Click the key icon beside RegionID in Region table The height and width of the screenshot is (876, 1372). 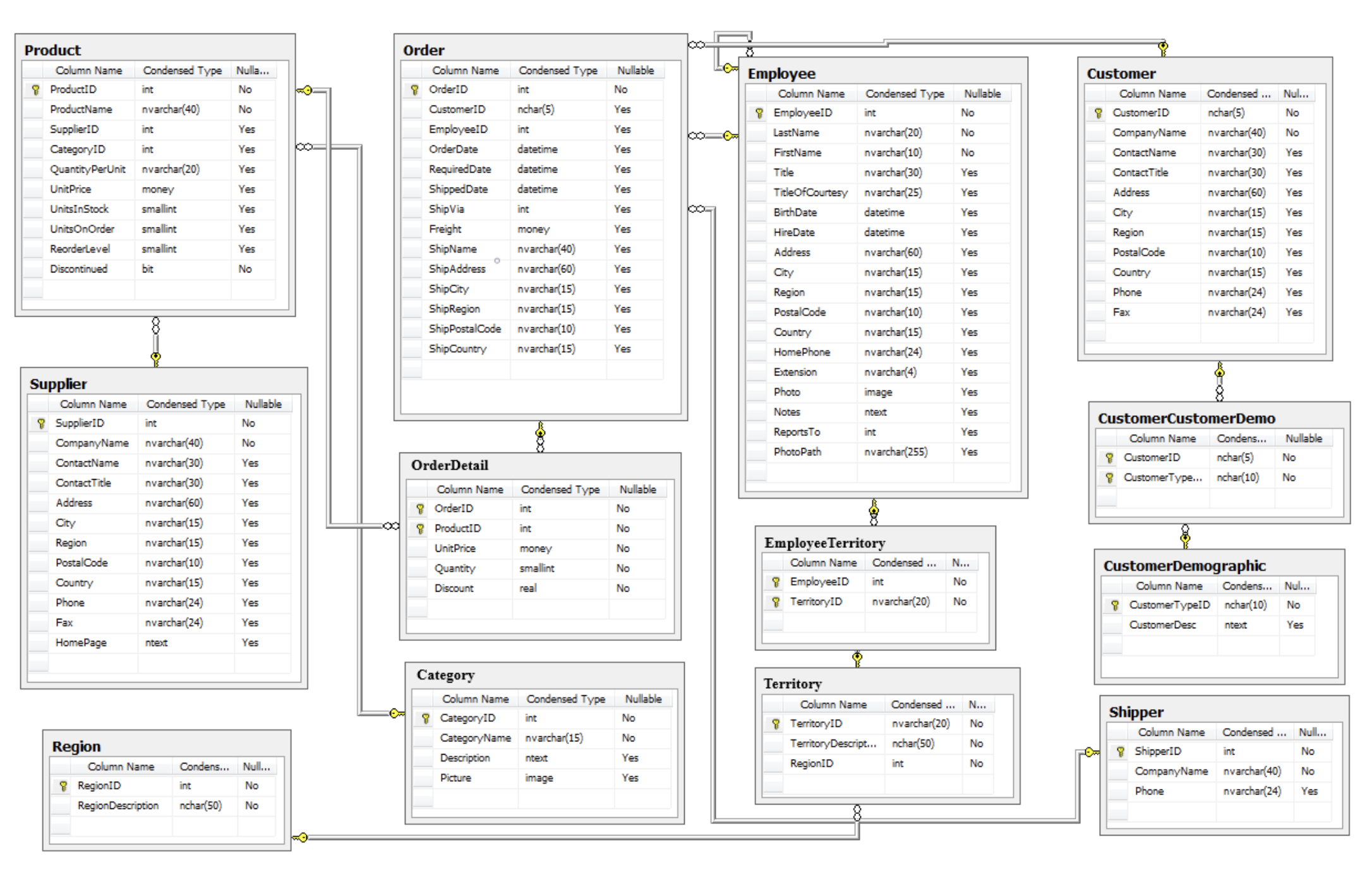pyautogui.click(x=63, y=786)
